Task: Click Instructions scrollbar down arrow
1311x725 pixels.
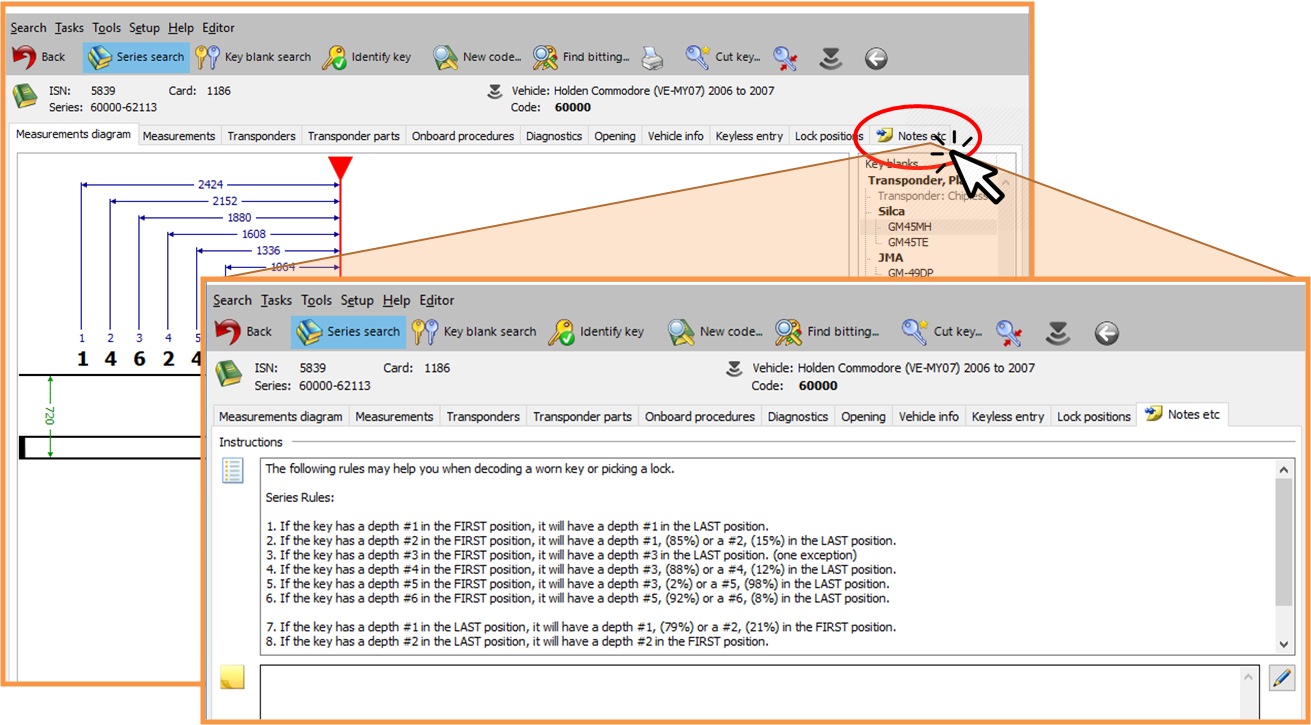Action: coord(1285,645)
